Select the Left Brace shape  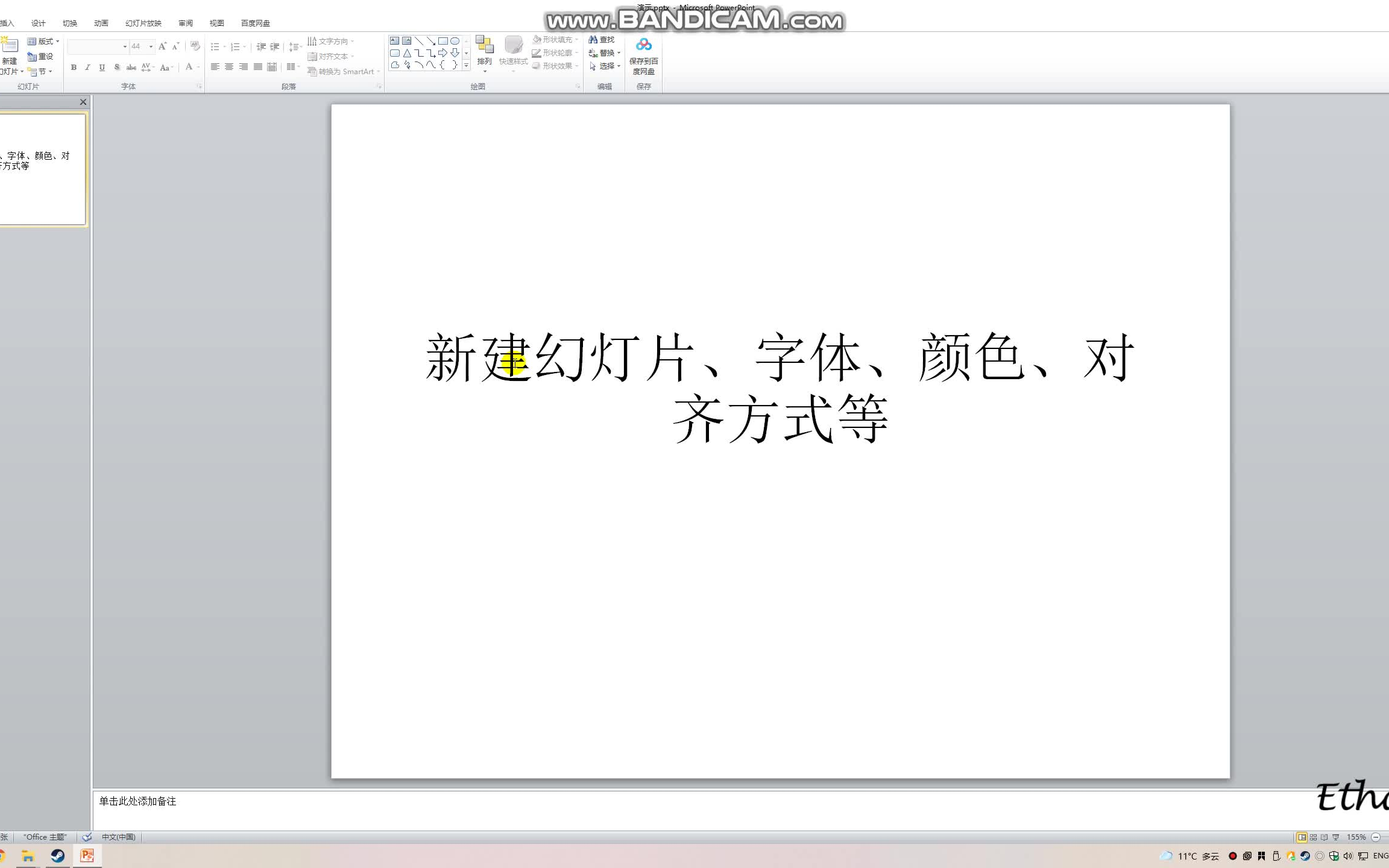[443, 65]
